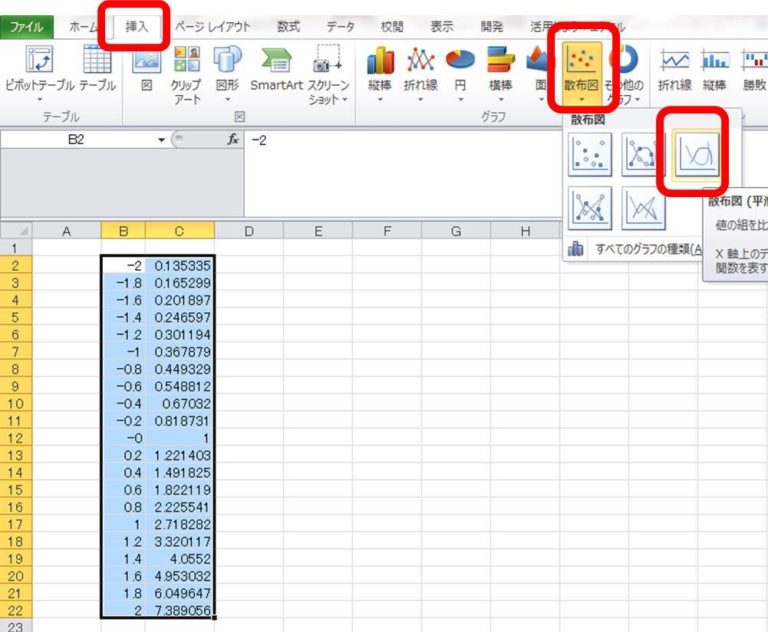This screenshot has width=768, height=632.
Task: Click the fx insert function button
Action: click(233, 140)
